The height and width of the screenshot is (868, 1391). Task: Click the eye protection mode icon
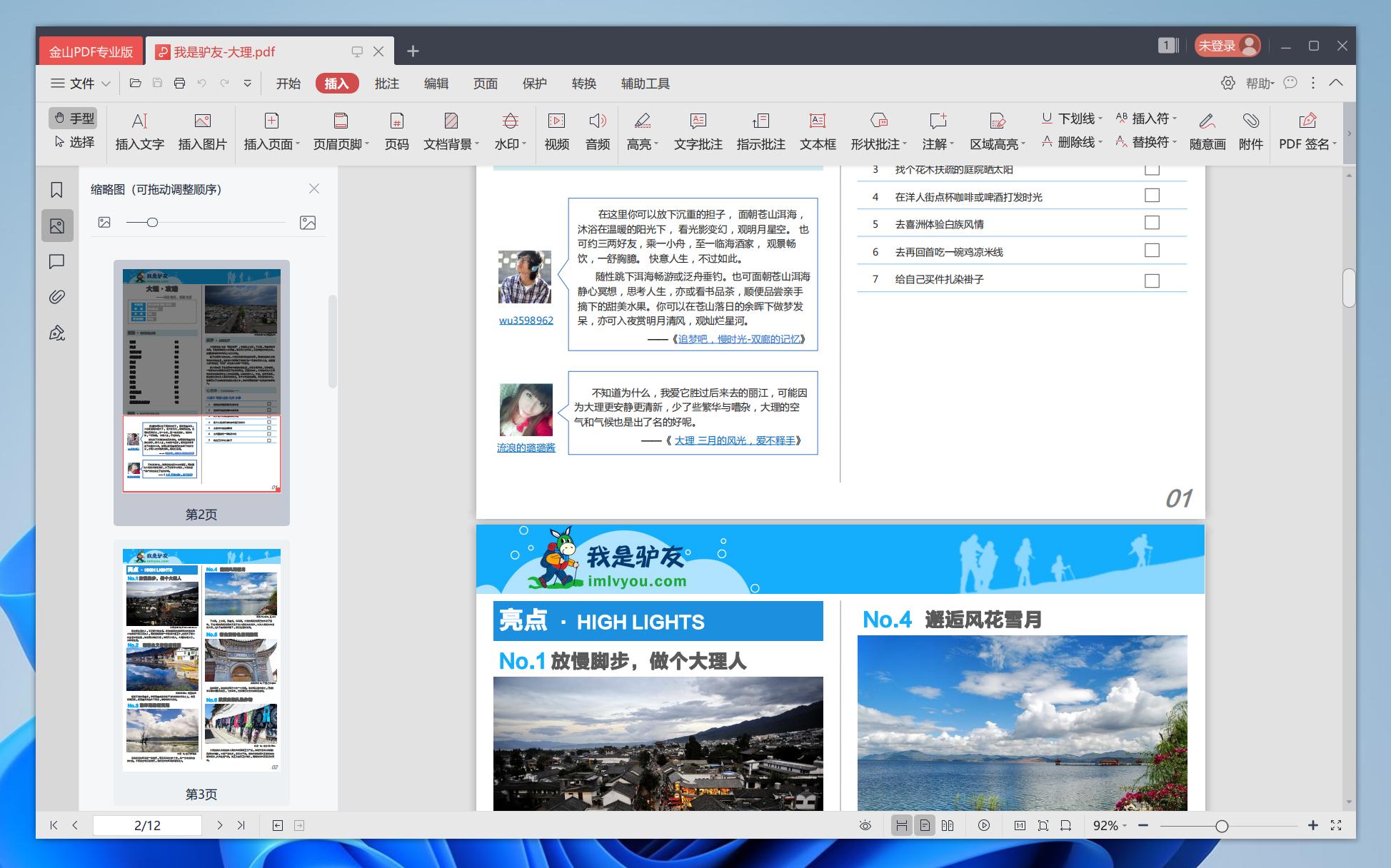click(x=865, y=826)
